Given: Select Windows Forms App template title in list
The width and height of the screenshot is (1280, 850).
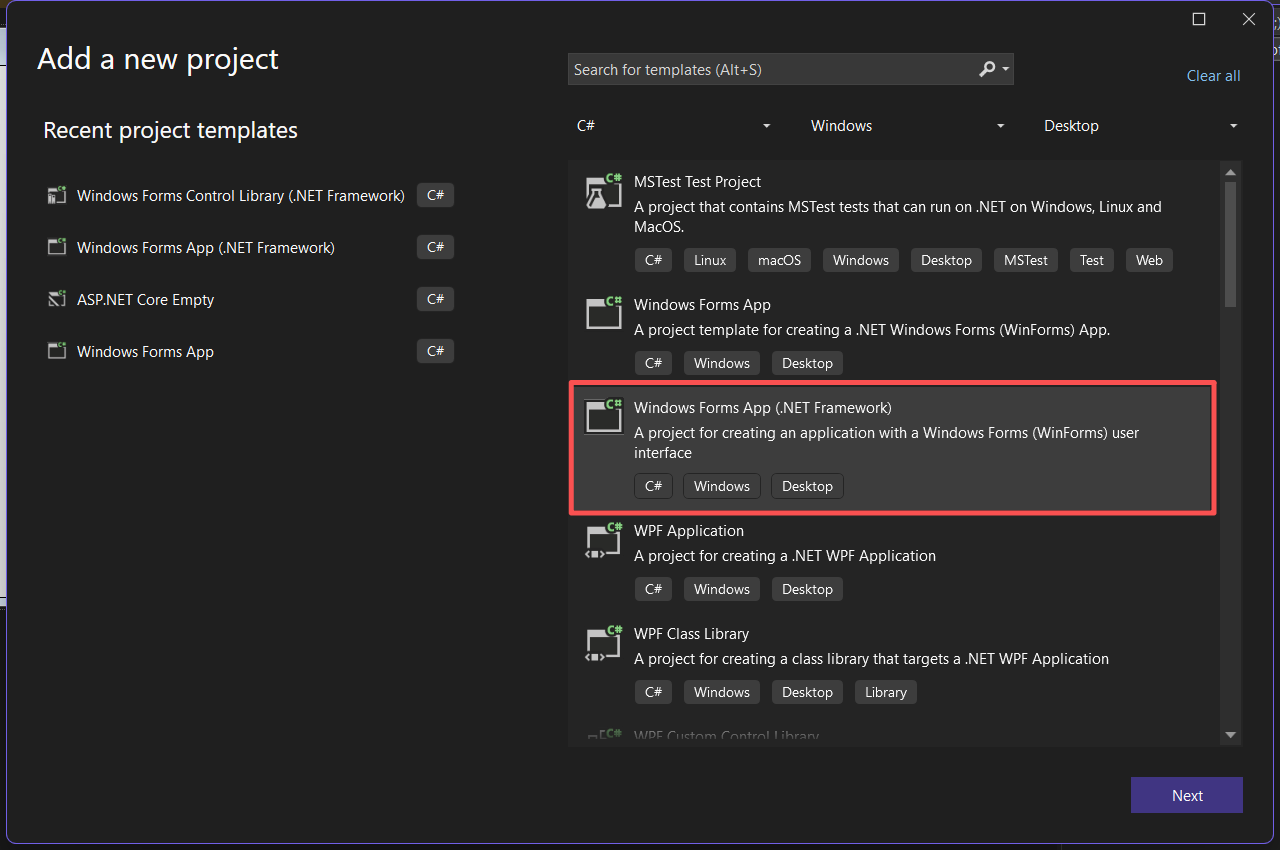Looking at the screenshot, I should click(x=702, y=305).
